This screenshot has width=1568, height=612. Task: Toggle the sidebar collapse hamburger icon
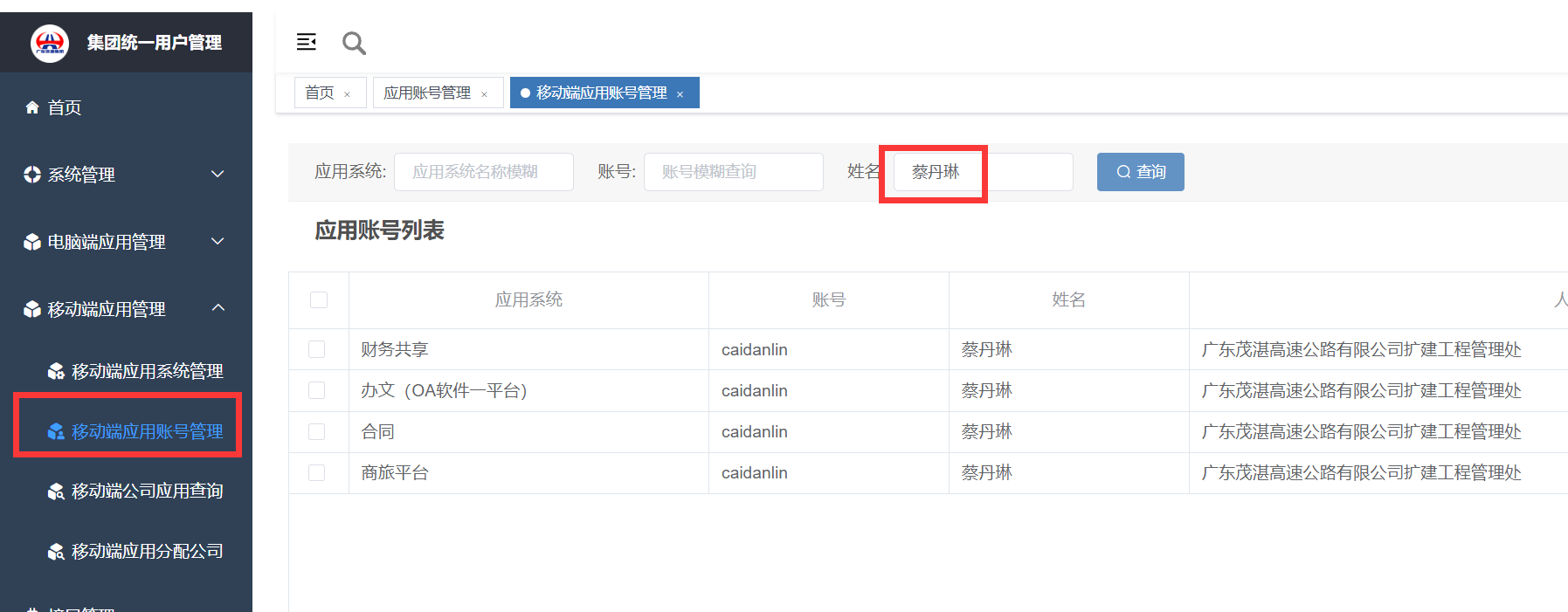pos(307,42)
